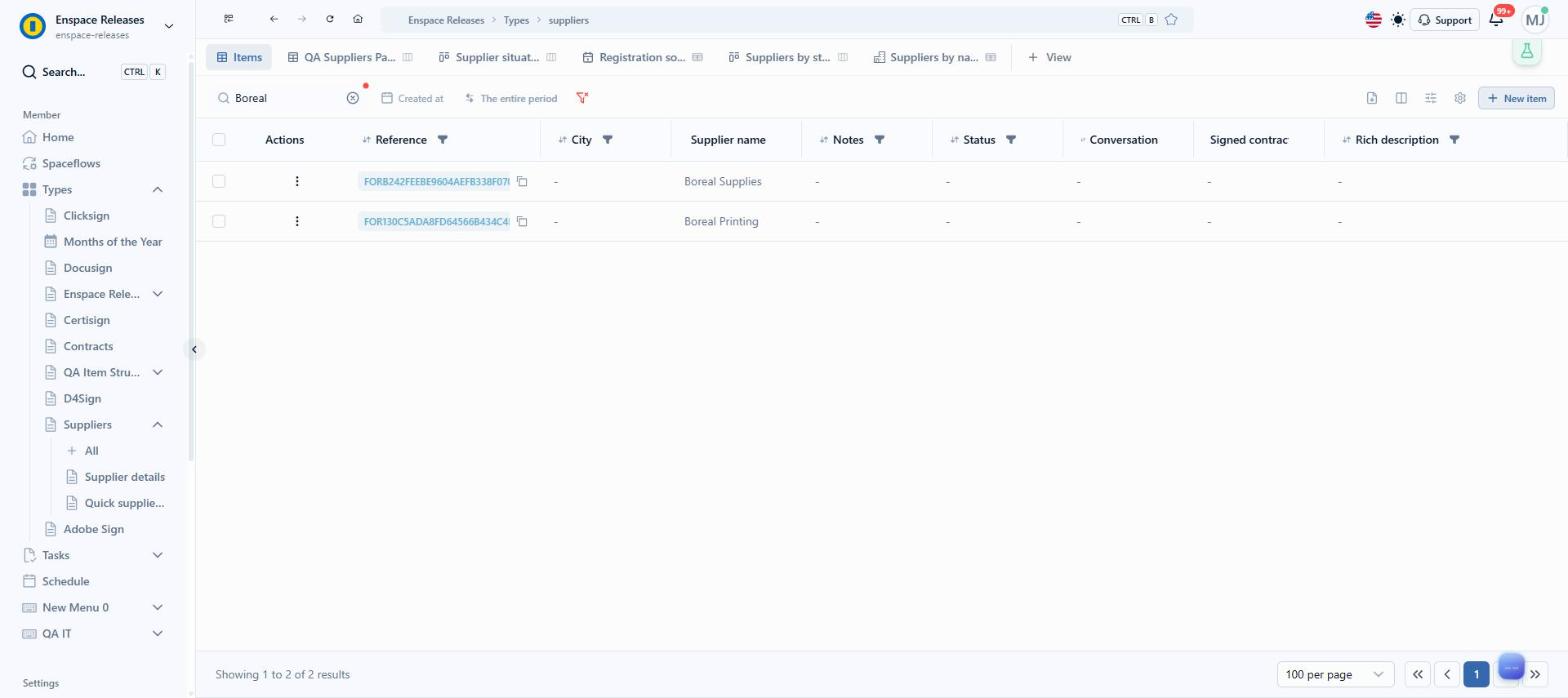1568x698 pixels.
Task: Toggle the select-all rows checkbox
Action: coord(219,140)
